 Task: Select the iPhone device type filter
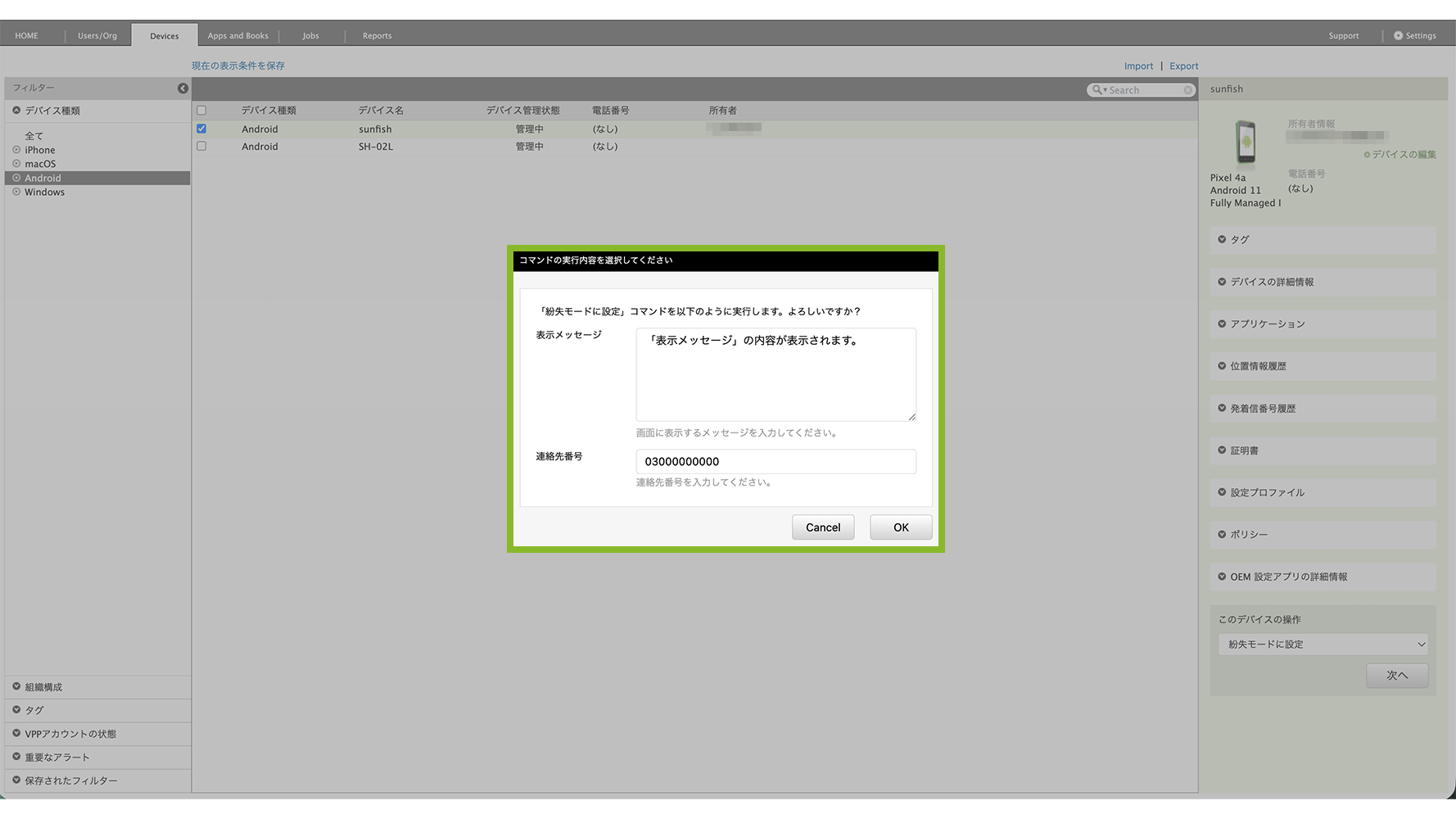click(x=39, y=150)
